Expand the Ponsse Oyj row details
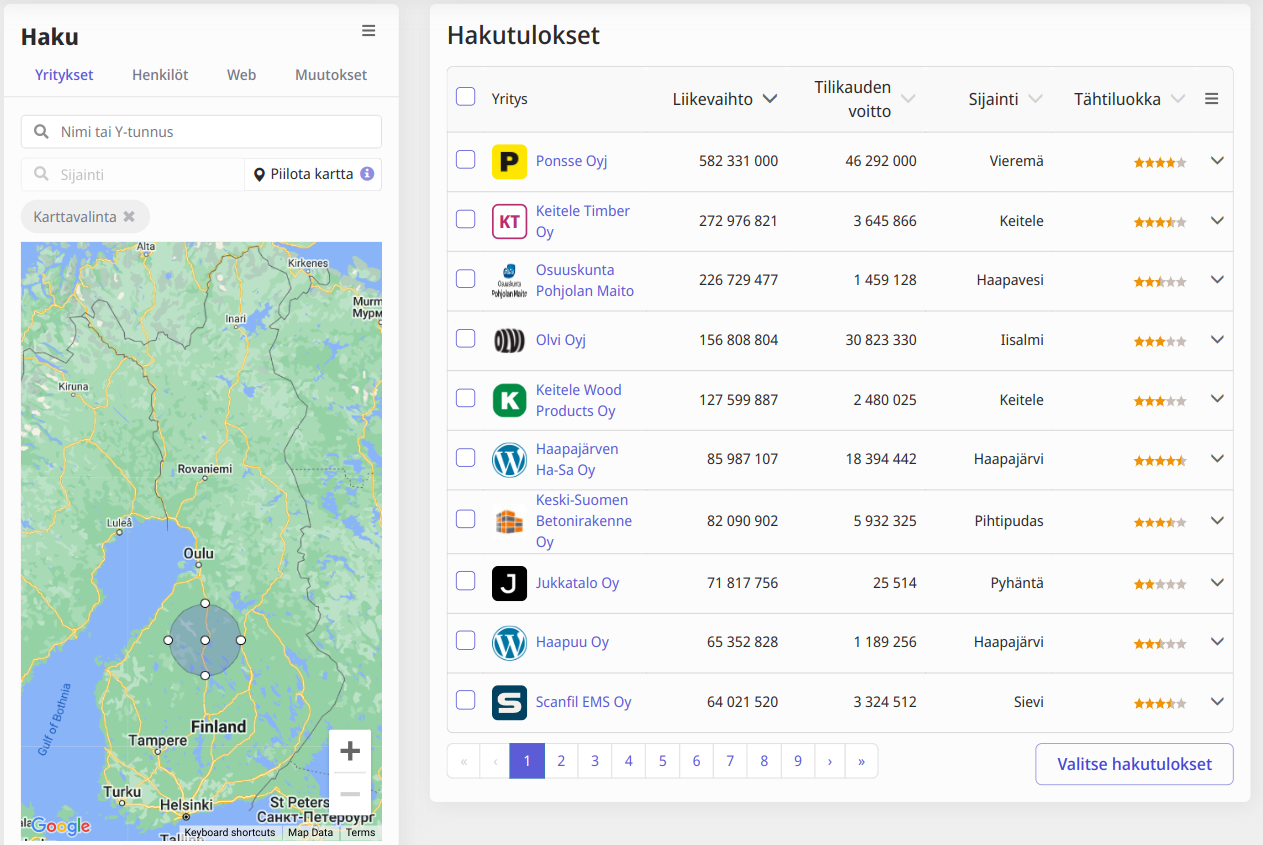Viewport: 1263px width, 845px height. point(1217,160)
